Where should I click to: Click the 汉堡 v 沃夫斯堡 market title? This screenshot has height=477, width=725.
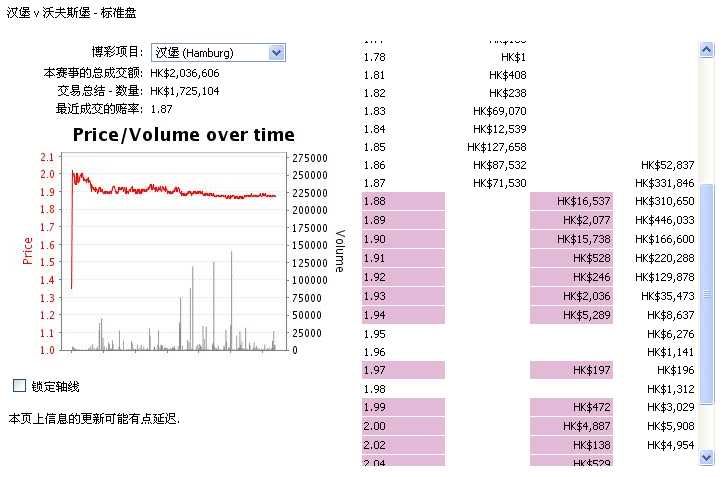[x=72, y=14]
